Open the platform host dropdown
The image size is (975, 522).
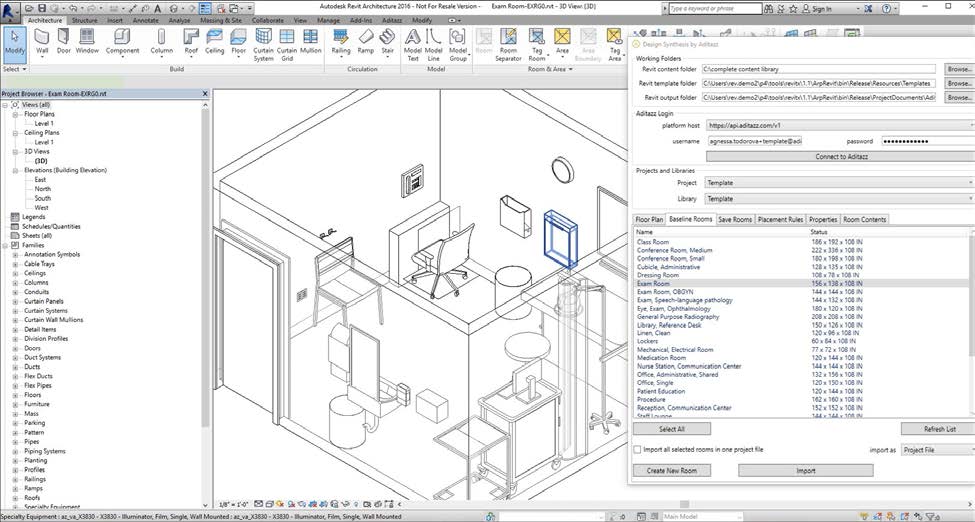coord(839,126)
